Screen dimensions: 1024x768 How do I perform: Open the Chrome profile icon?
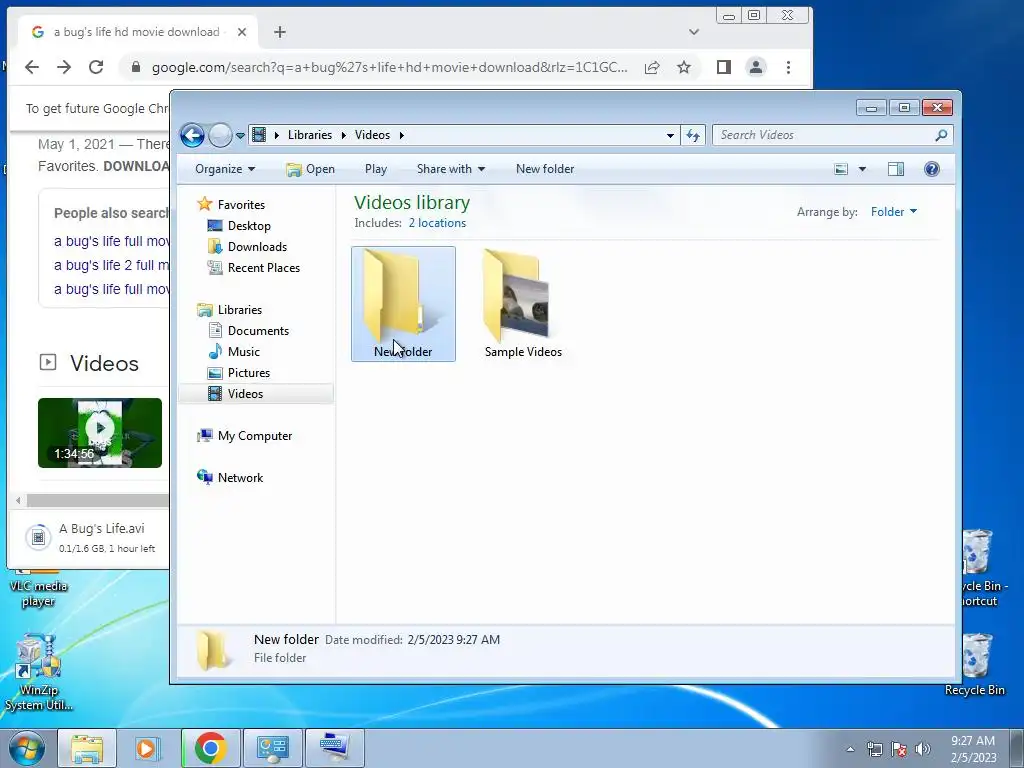coord(756,67)
